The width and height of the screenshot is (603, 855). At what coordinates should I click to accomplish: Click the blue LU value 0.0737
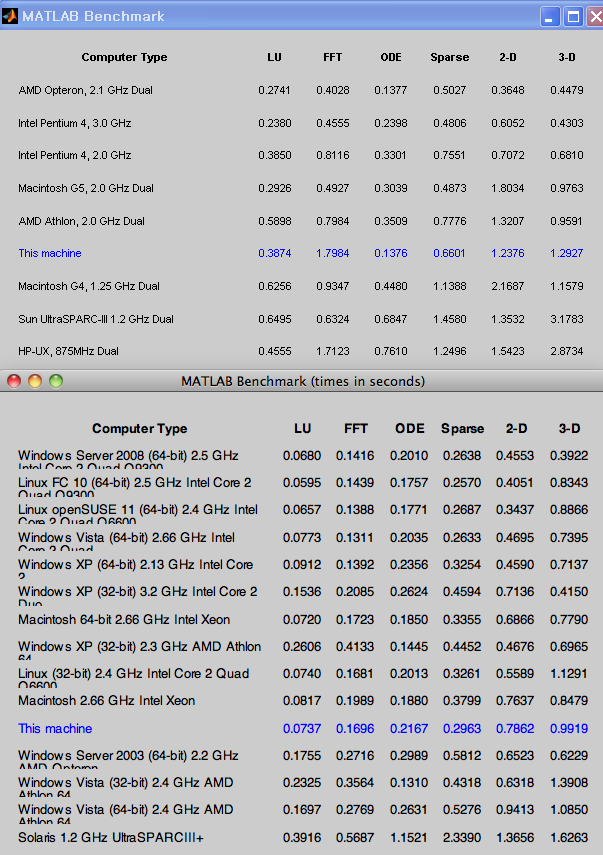pyautogui.click(x=302, y=728)
